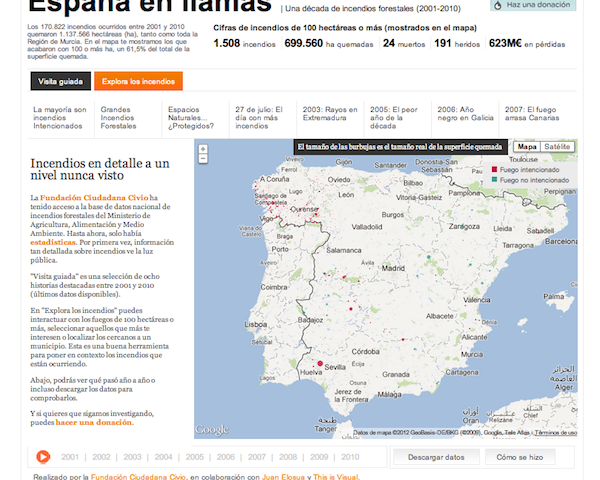Click the 191 heridos statistic
This screenshot has height=480, width=600.
[457, 43]
